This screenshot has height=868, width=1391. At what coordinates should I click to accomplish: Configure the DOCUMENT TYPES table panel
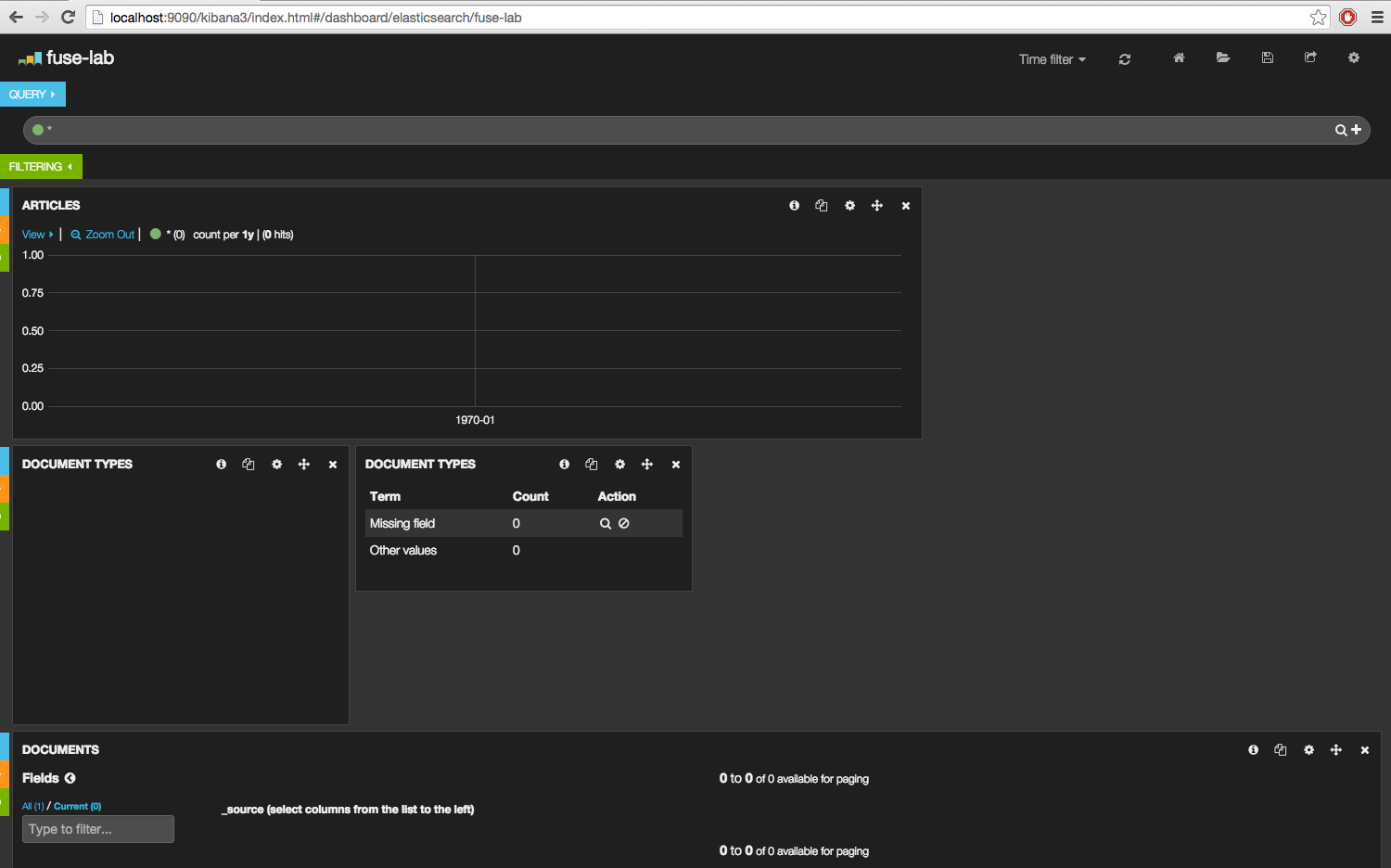[619, 464]
